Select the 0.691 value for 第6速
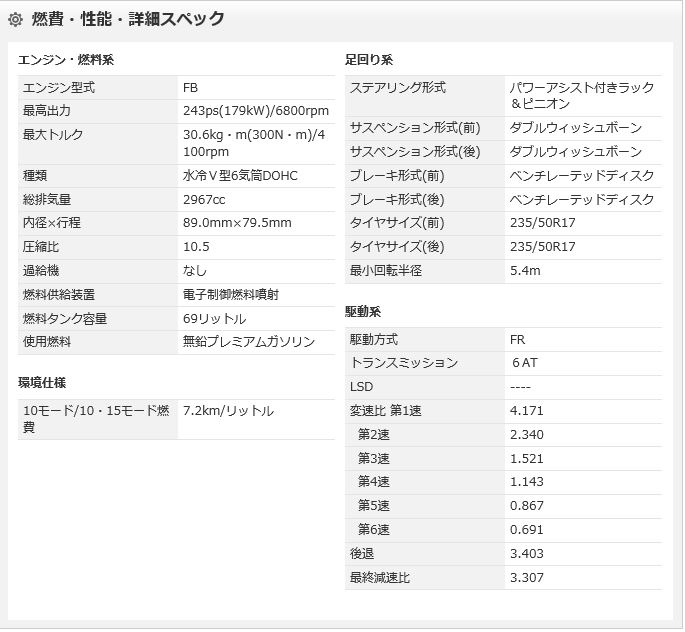 point(526,530)
